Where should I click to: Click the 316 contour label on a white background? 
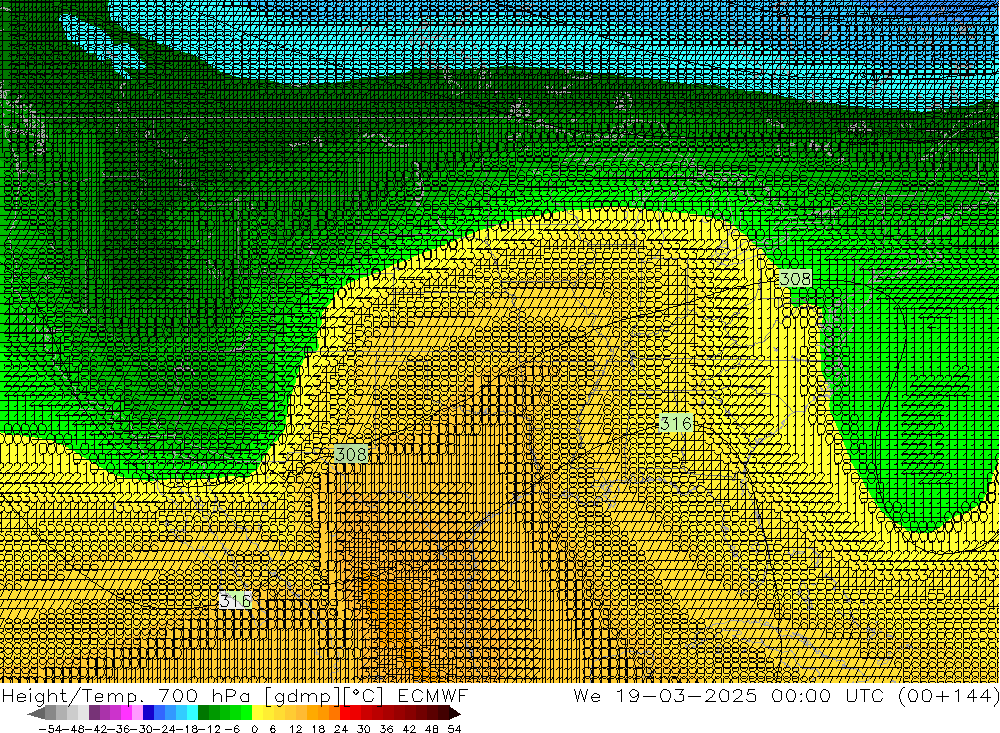pos(235,600)
